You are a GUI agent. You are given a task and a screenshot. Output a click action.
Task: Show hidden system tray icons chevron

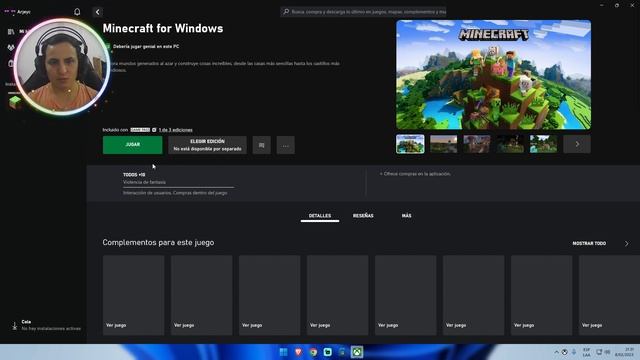556,352
